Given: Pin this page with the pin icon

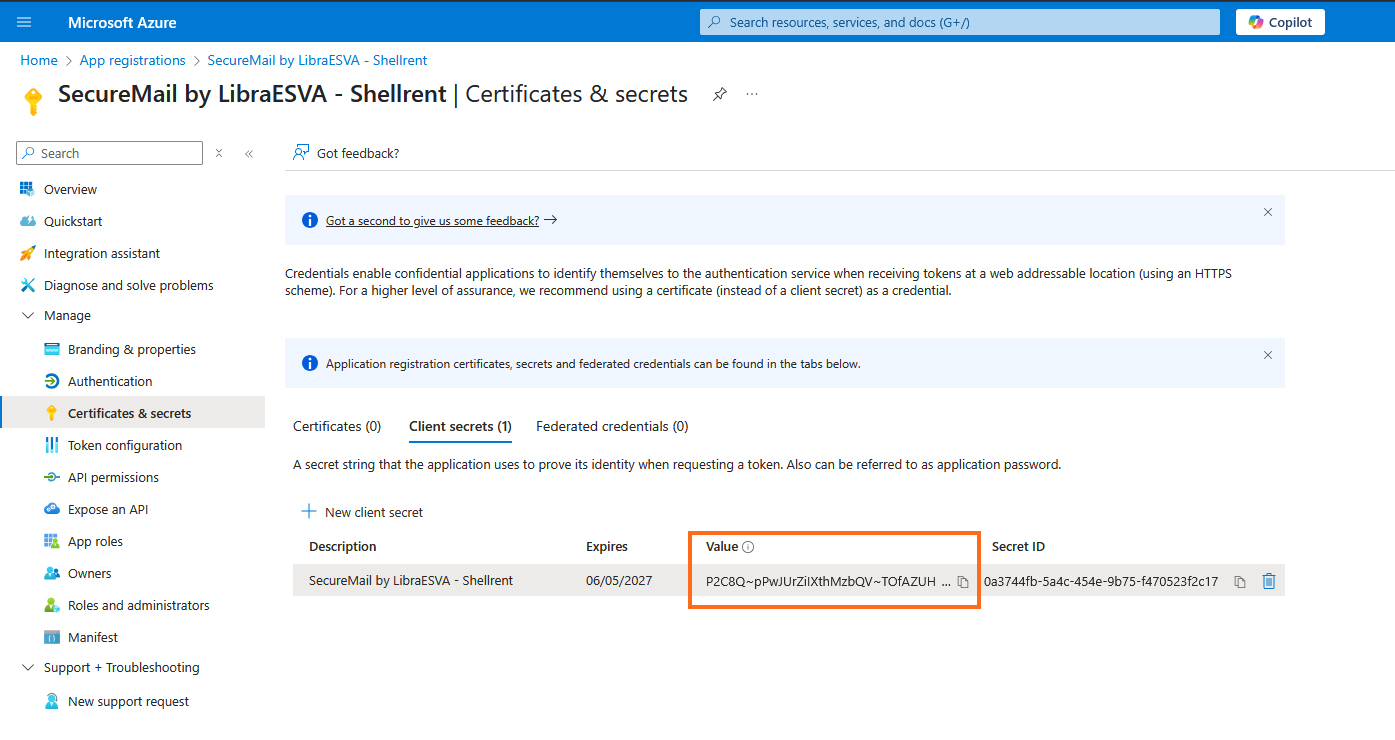Looking at the screenshot, I should click(x=719, y=94).
